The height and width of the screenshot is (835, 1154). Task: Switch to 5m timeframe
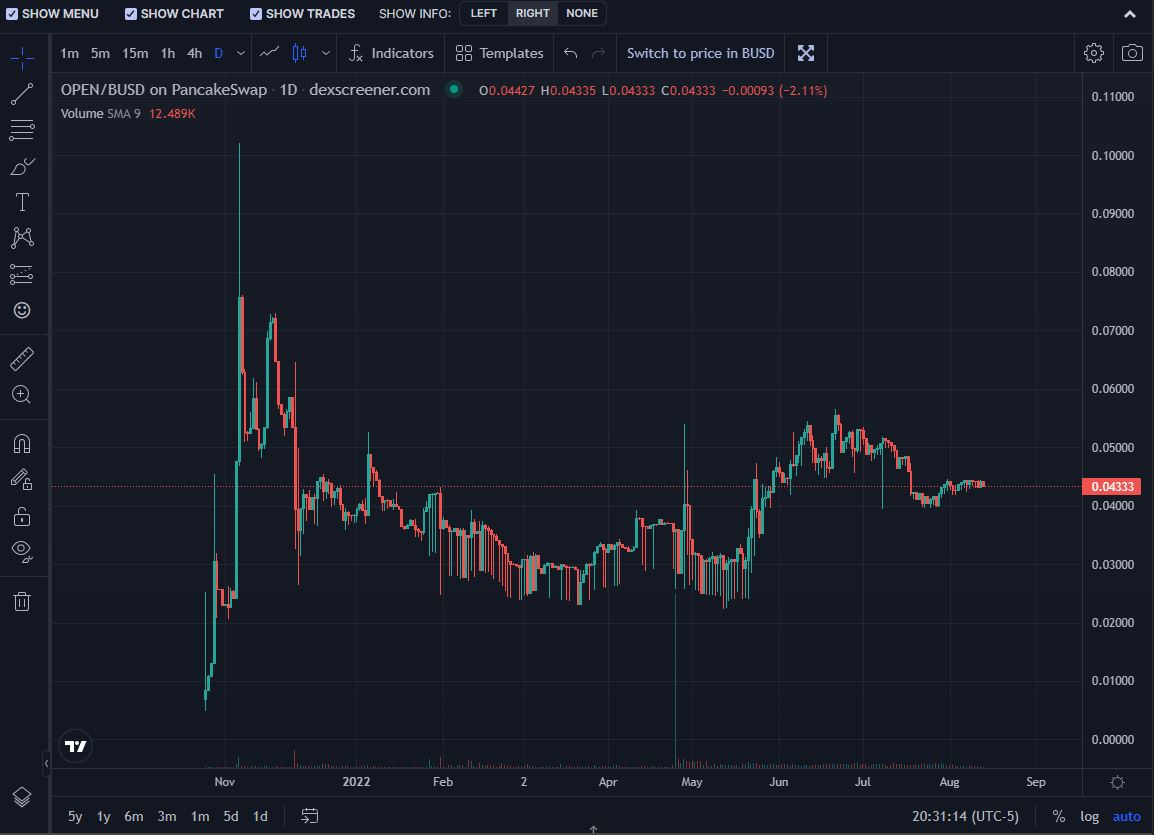[100, 53]
